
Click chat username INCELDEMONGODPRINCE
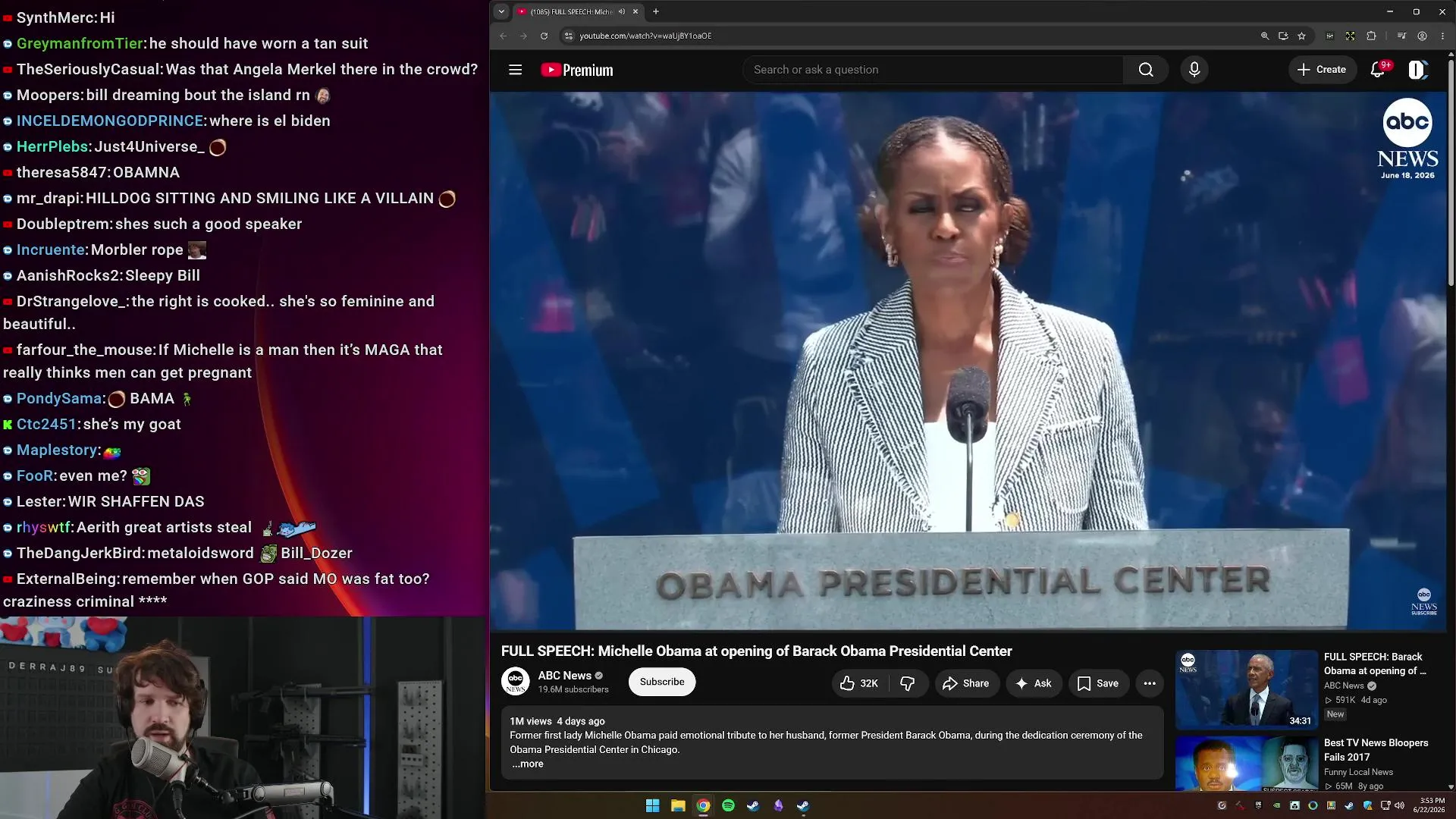click(x=110, y=121)
